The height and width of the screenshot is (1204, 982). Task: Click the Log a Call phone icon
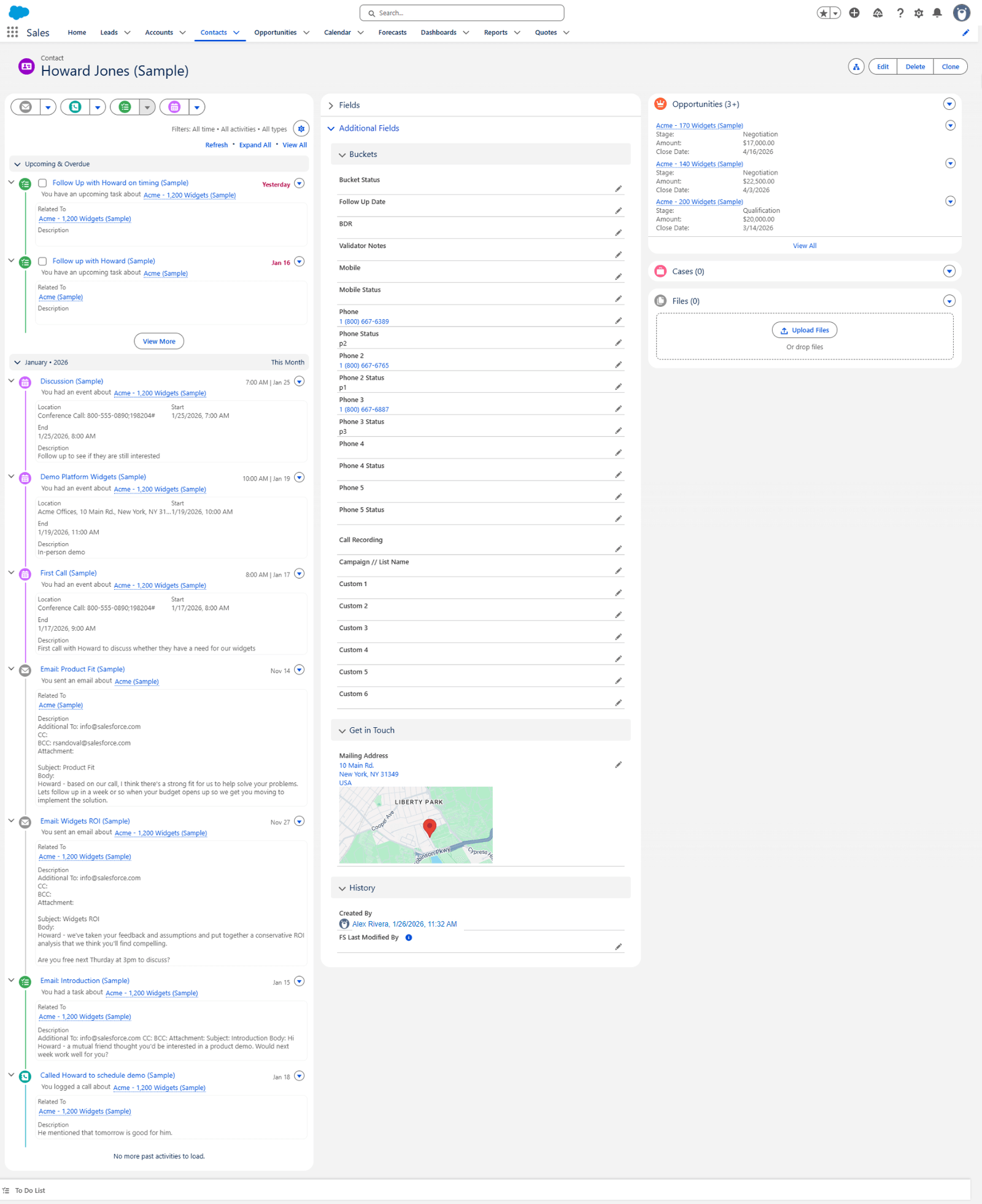pos(75,107)
